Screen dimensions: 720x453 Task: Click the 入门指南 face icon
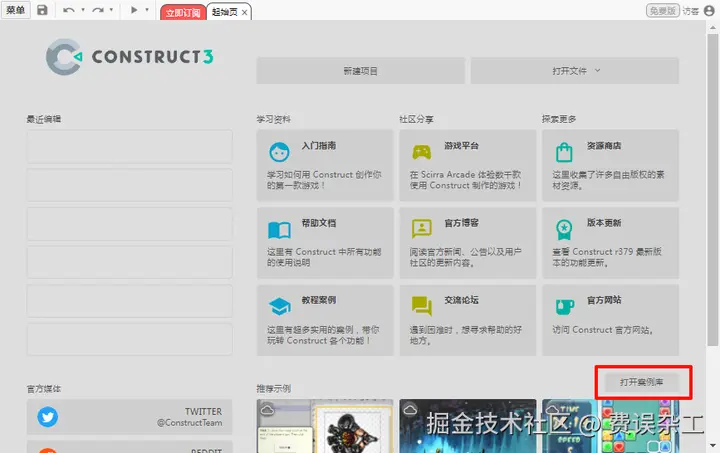click(x=279, y=152)
